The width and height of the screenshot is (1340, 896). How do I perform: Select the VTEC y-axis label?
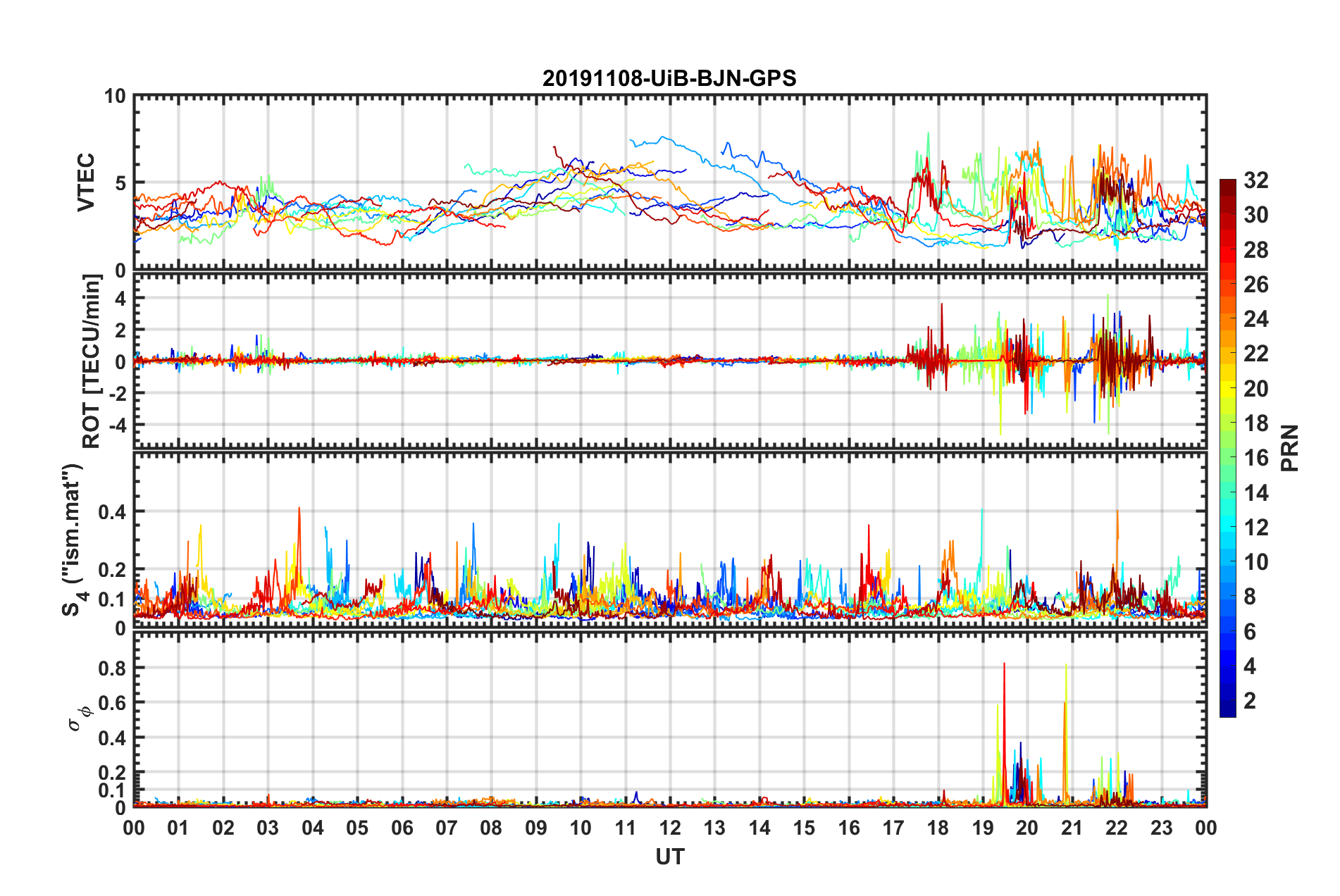(86, 182)
